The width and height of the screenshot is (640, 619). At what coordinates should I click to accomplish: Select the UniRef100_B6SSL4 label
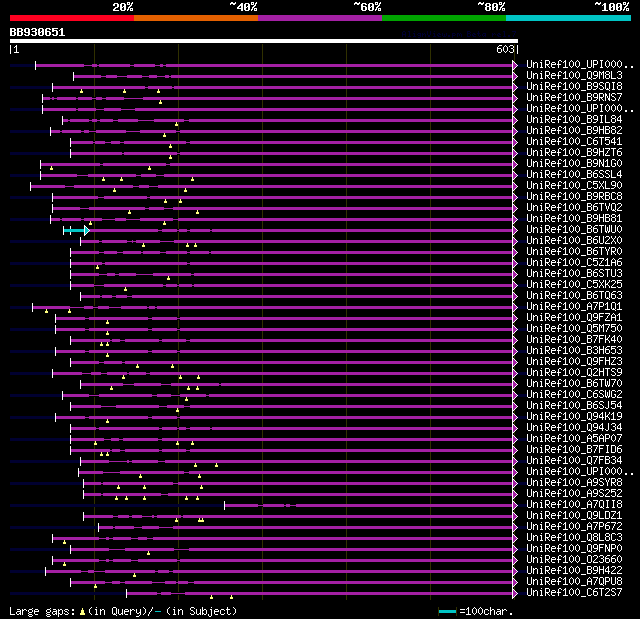click(574, 175)
